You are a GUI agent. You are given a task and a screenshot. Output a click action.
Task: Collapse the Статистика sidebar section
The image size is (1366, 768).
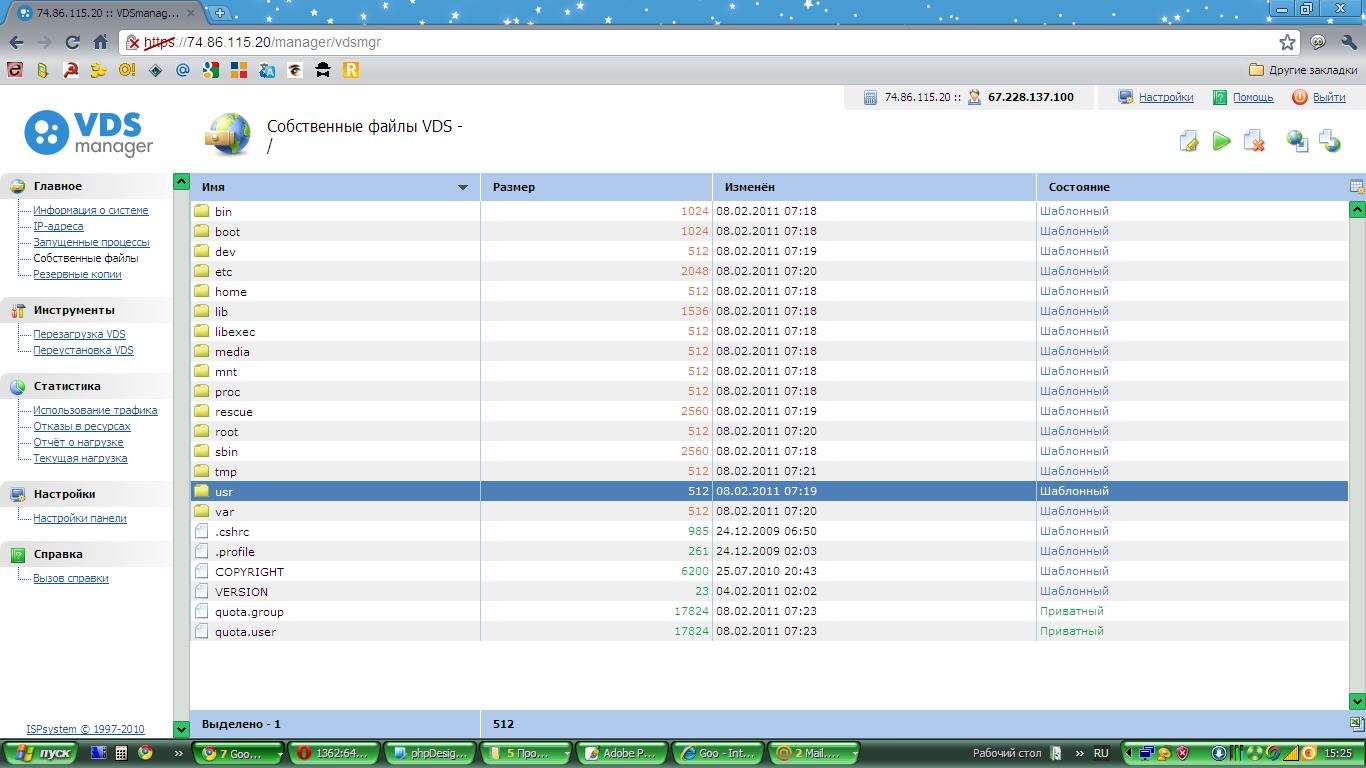66,386
